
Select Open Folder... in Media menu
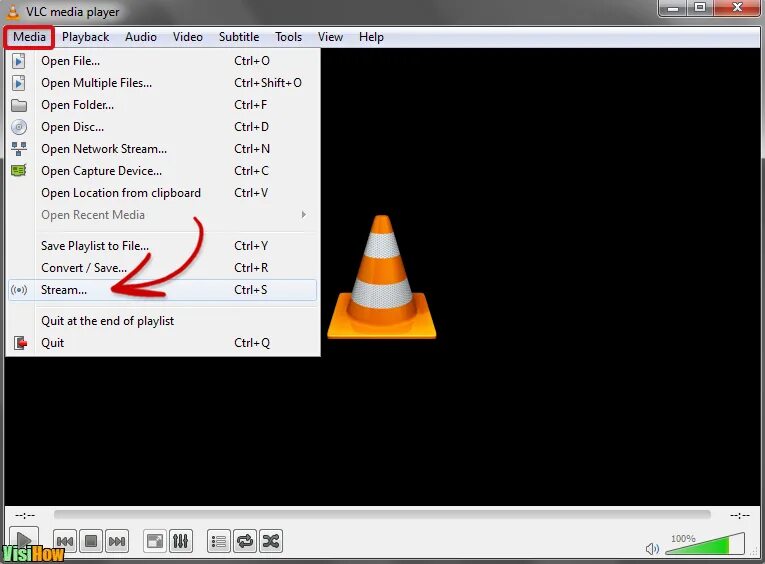click(162, 105)
